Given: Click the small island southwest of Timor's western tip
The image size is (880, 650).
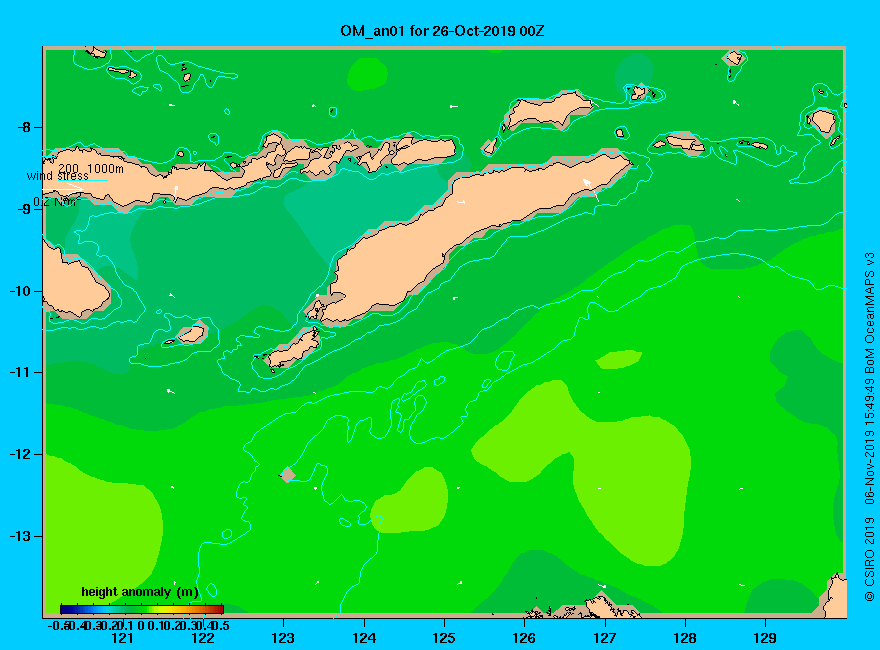Looking at the screenshot, I should (x=293, y=349).
